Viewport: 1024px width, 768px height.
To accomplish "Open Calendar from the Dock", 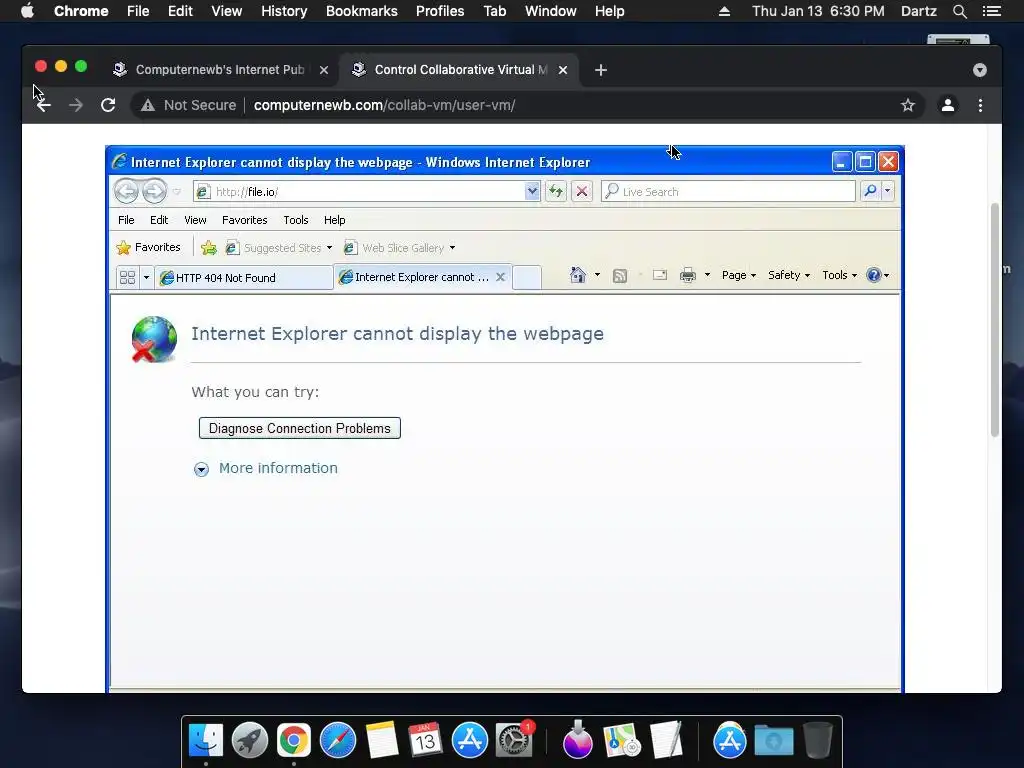I will [425, 740].
